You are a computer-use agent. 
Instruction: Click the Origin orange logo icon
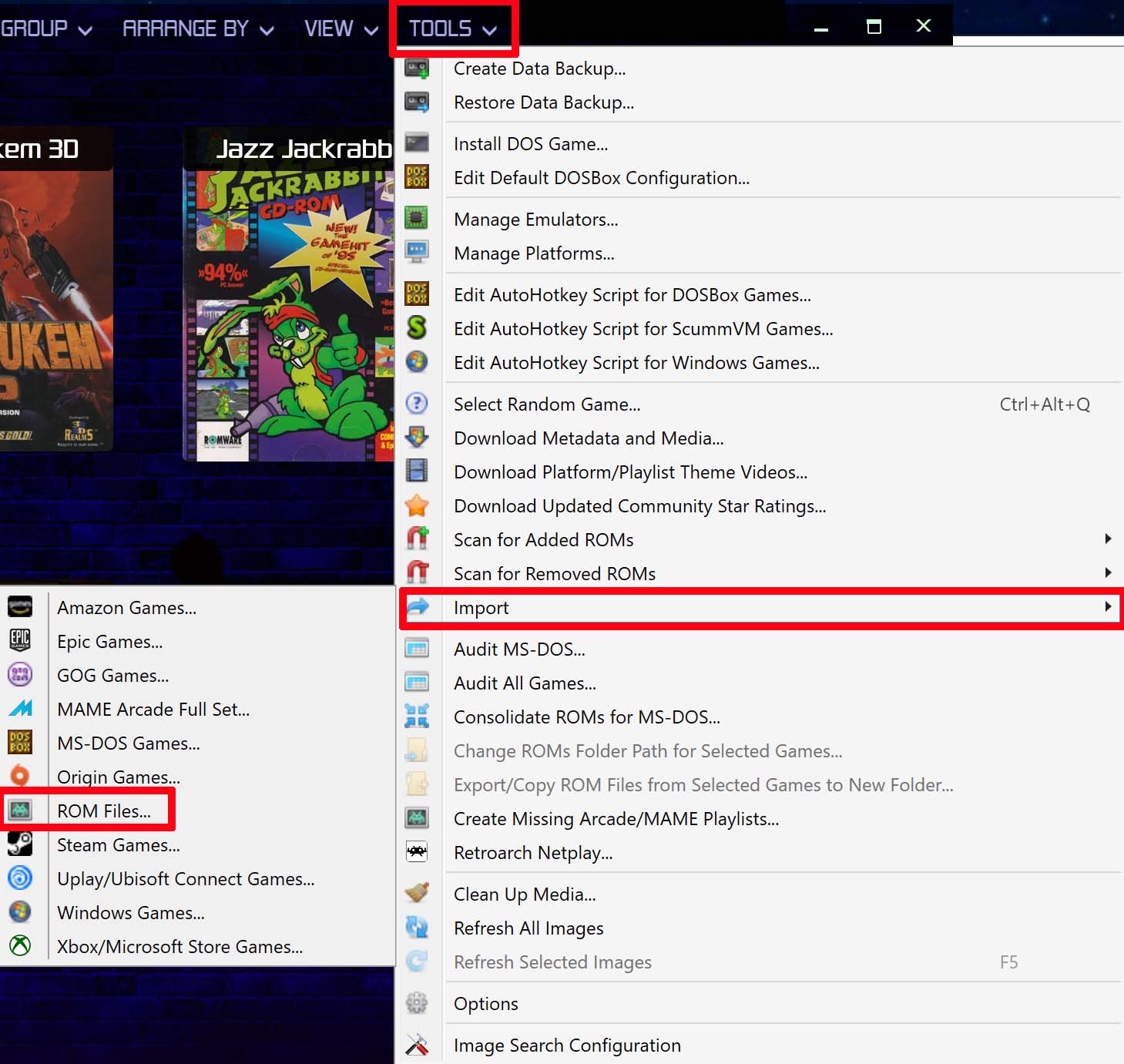pos(20,776)
